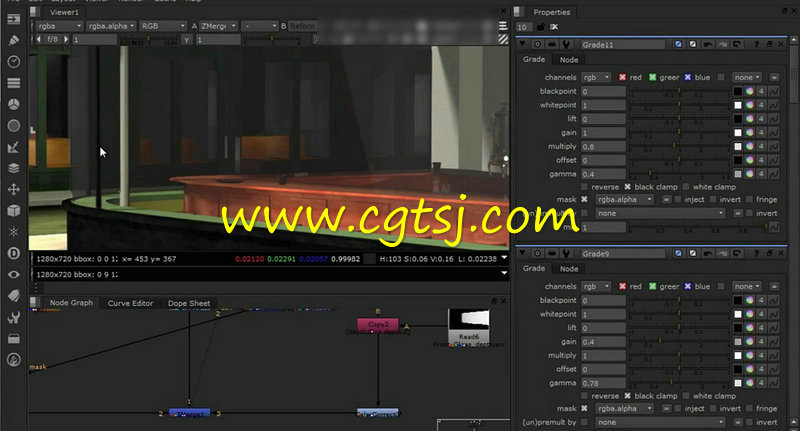The width and height of the screenshot is (800, 431).
Task: Click the color wheel for Grade9 gain
Action: (749, 342)
